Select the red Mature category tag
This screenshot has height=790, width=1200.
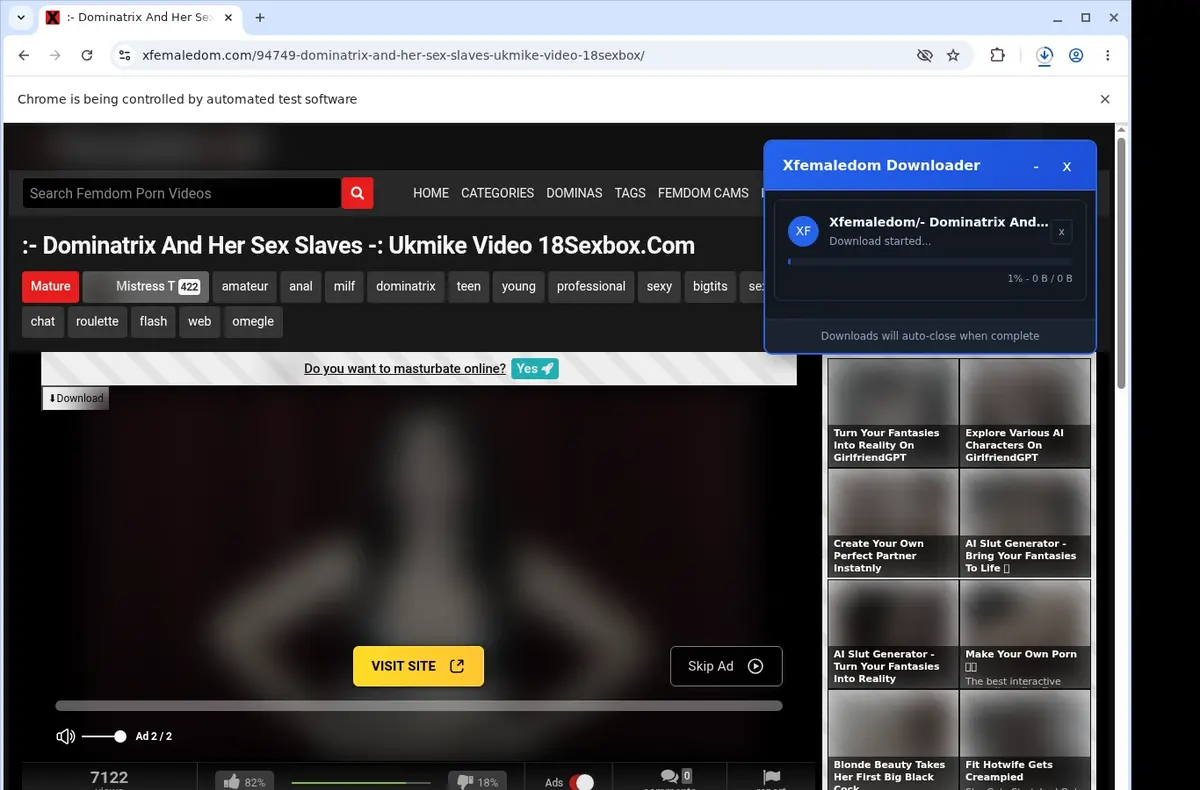[50, 286]
